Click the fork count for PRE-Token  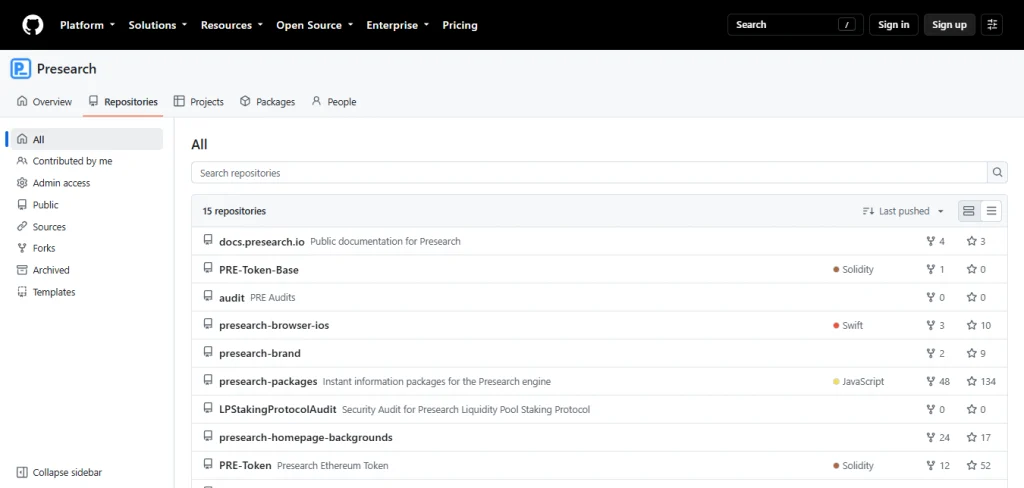click(938, 466)
